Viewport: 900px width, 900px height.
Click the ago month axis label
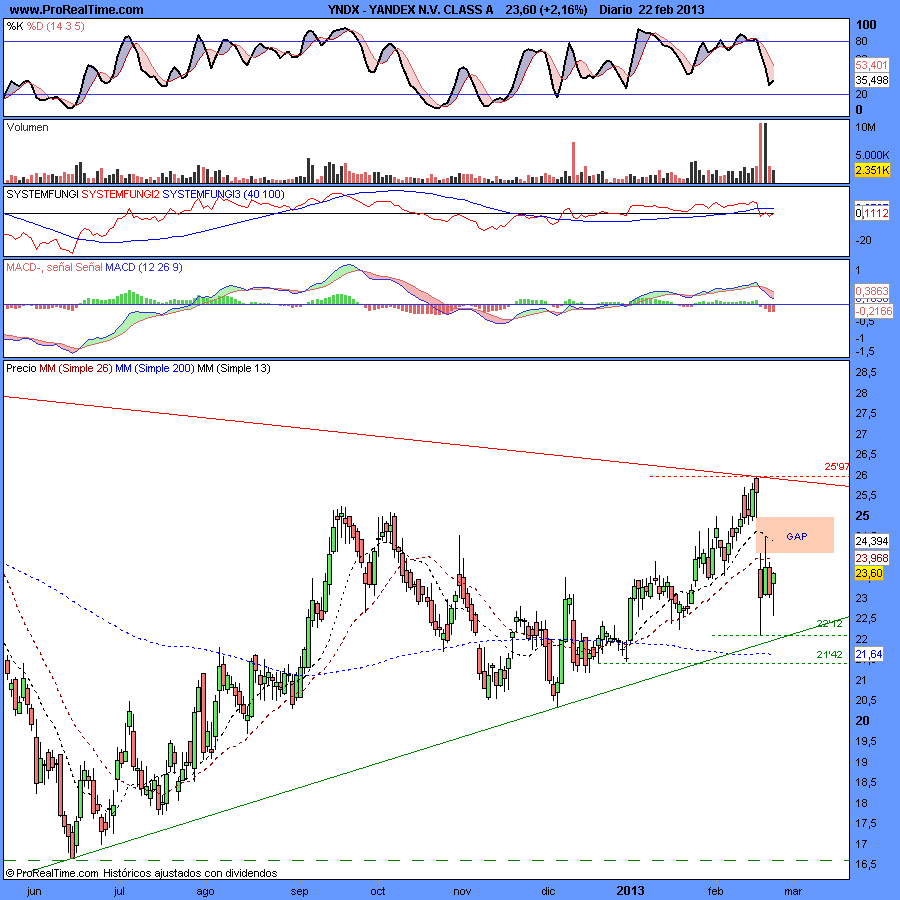[x=205, y=891]
